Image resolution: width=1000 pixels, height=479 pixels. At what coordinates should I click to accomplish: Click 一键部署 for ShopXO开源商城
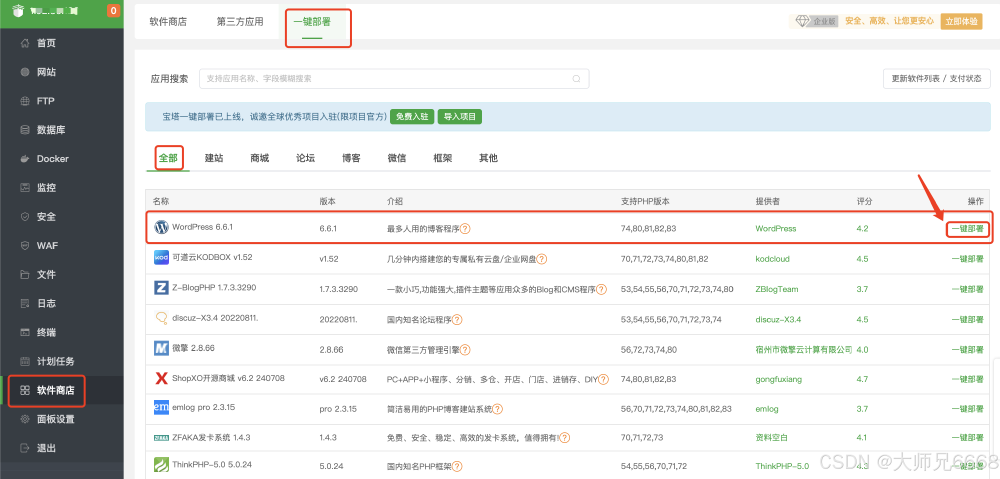967,379
